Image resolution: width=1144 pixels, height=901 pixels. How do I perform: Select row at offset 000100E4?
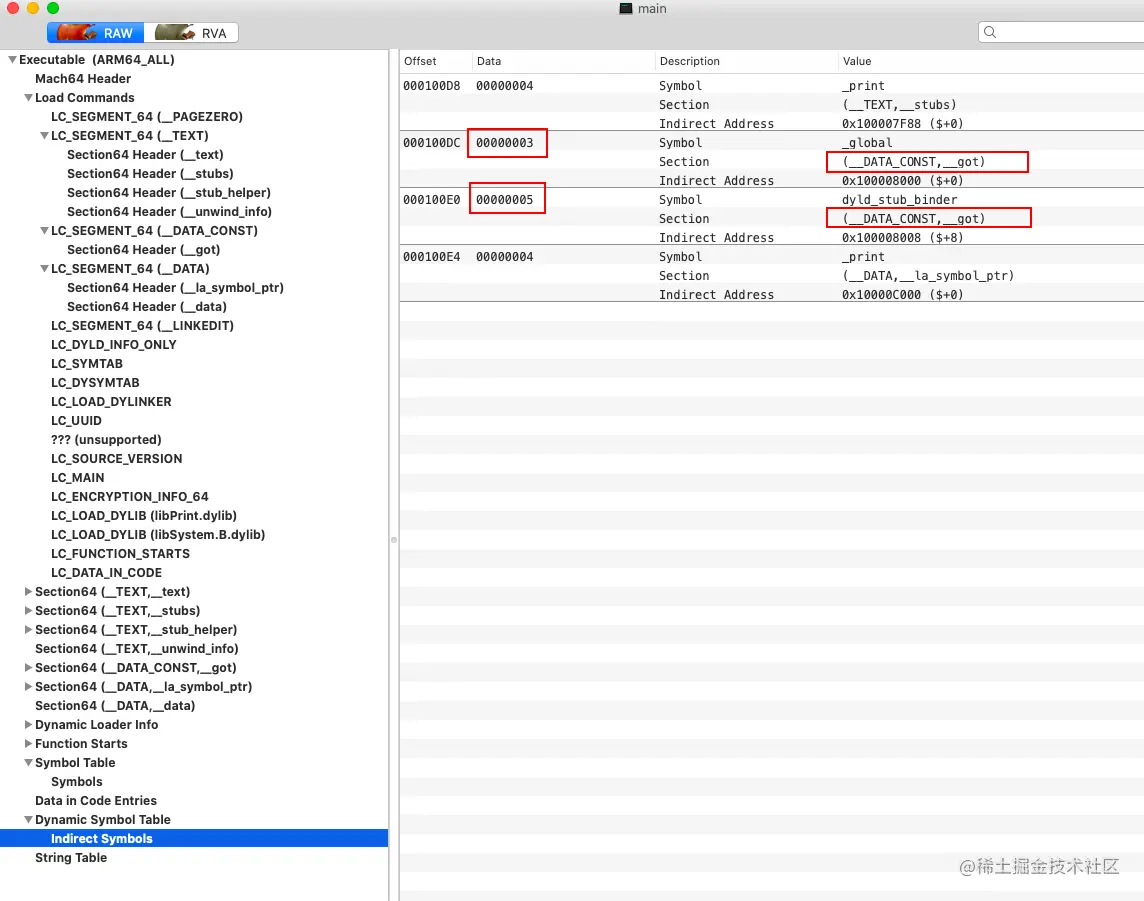click(x=772, y=256)
